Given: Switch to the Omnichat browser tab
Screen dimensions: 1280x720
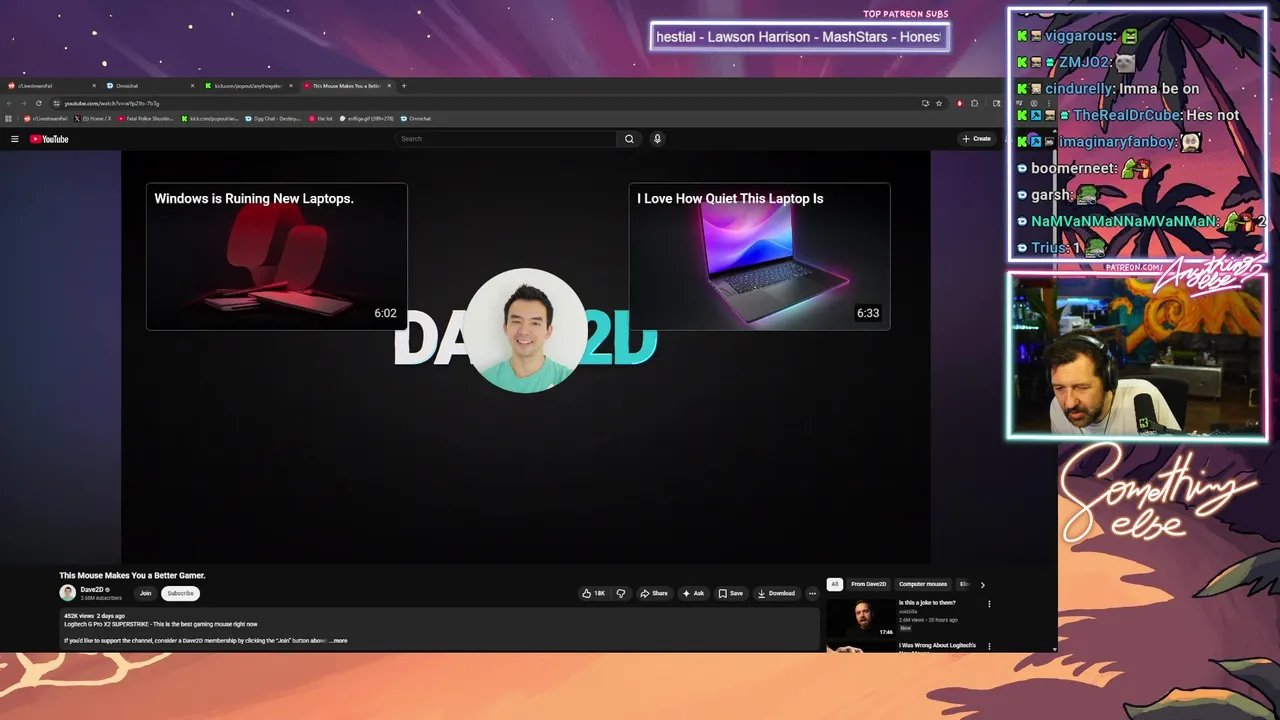Looking at the screenshot, I should (150, 86).
